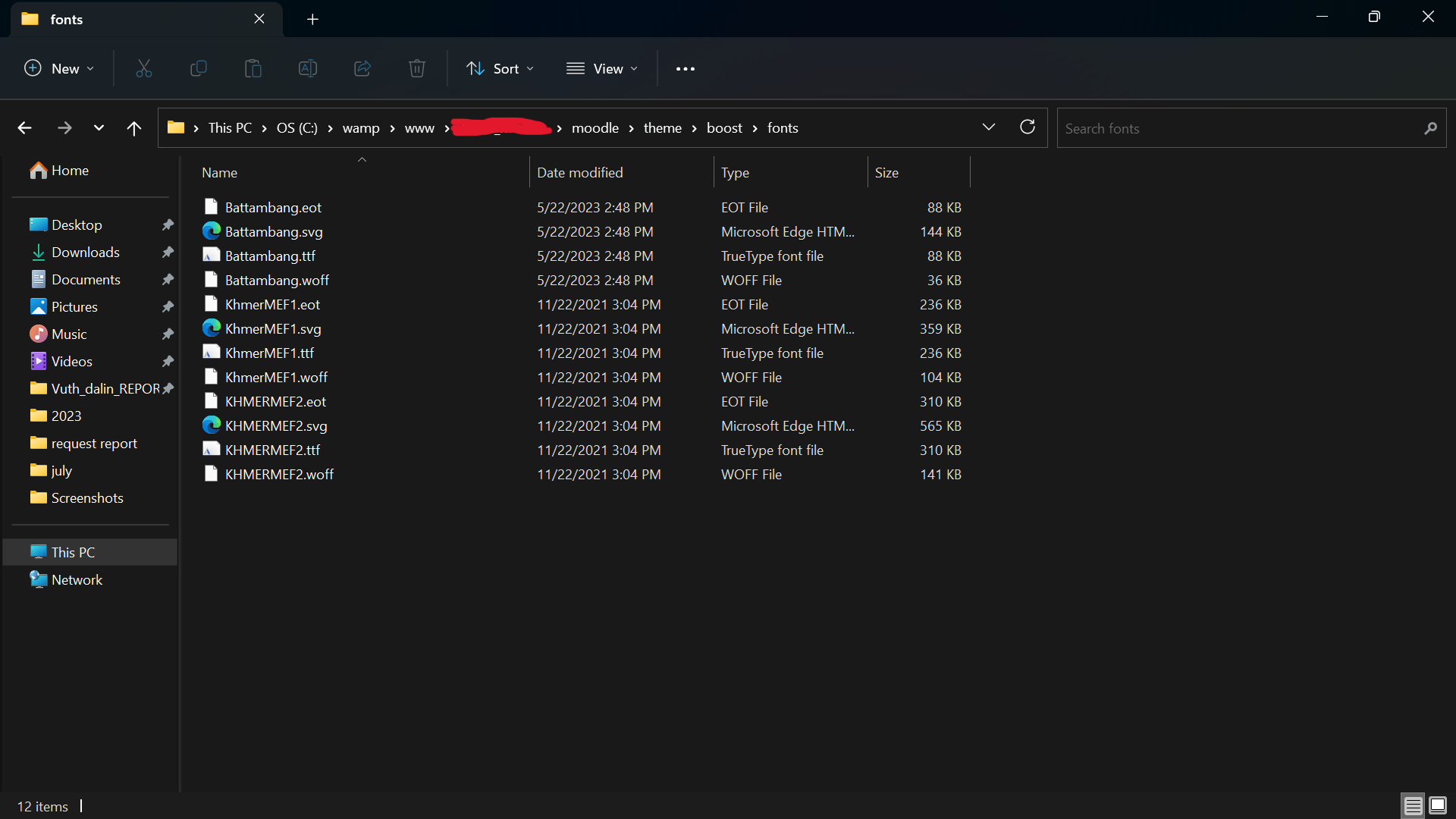Sort by Type column header
The image size is (1456, 819).
(x=789, y=173)
